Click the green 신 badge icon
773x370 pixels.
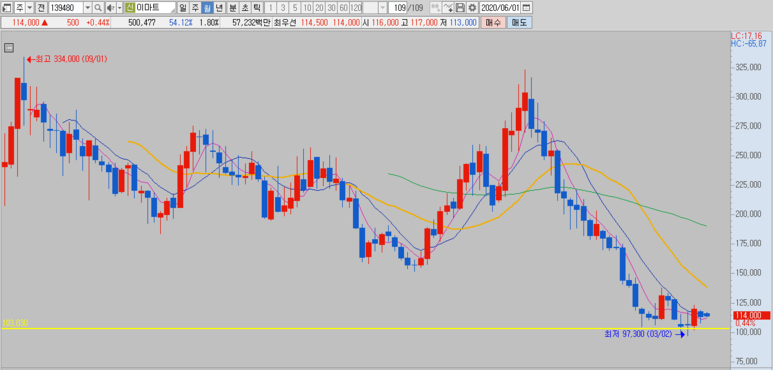[x=129, y=7]
